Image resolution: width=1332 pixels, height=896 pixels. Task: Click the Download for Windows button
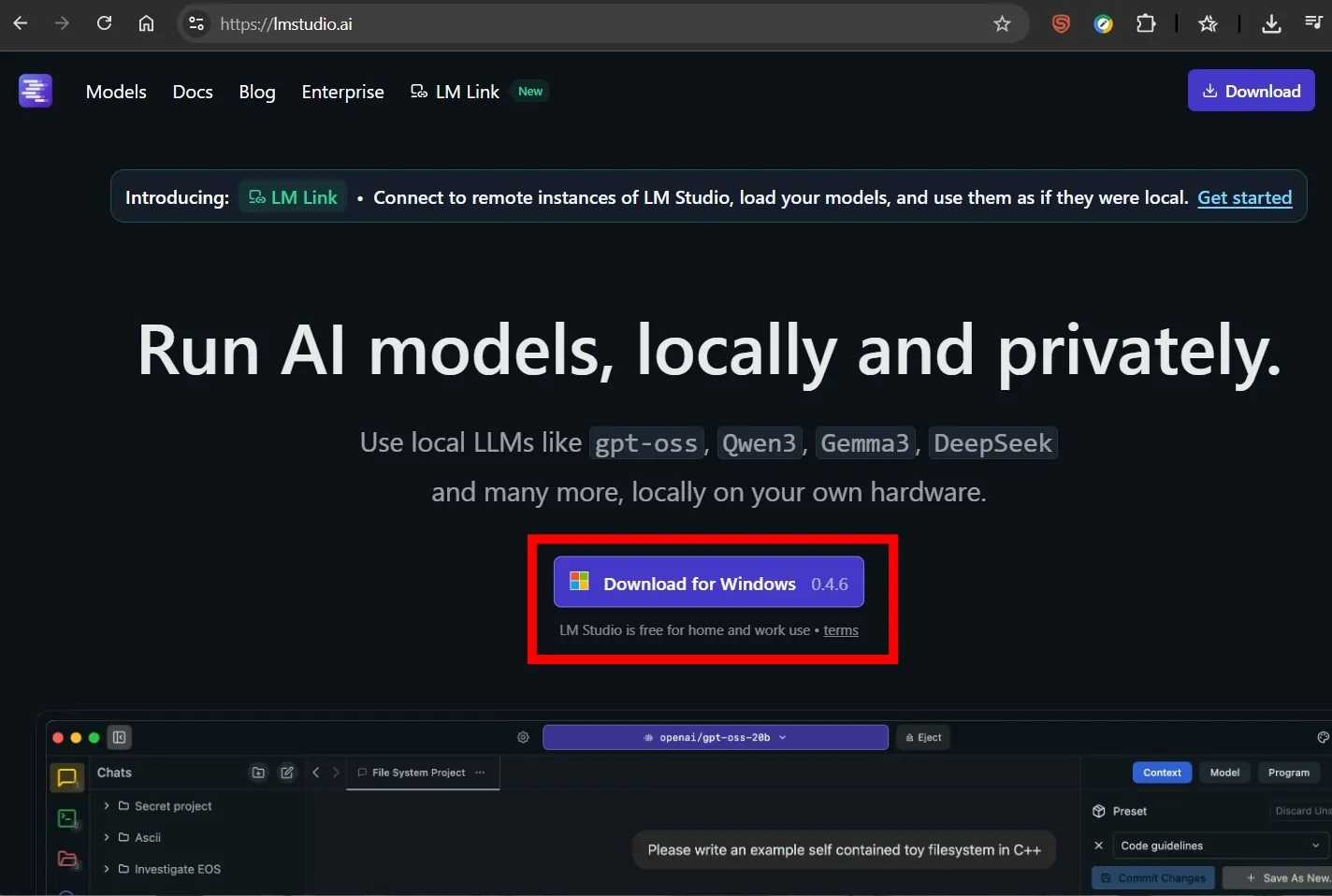708,584
